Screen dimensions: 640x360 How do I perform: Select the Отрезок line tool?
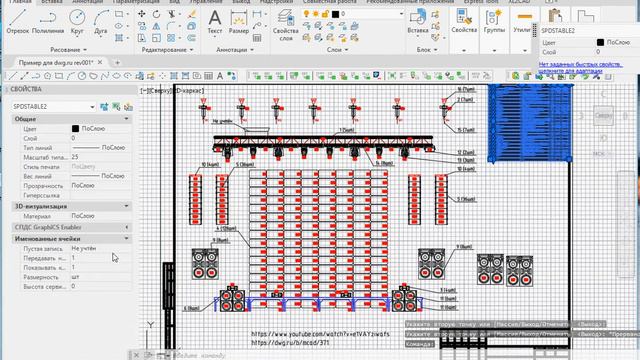[x=18, y=21]
